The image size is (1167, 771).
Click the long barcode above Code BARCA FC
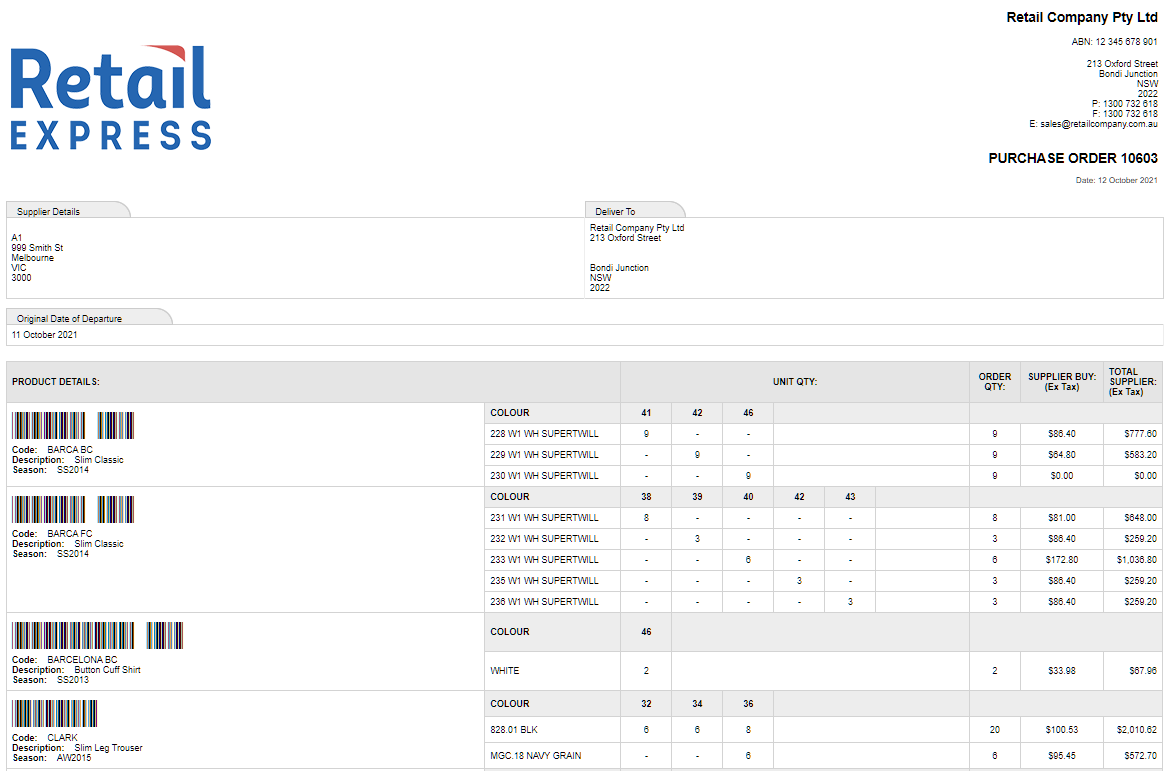48,510
